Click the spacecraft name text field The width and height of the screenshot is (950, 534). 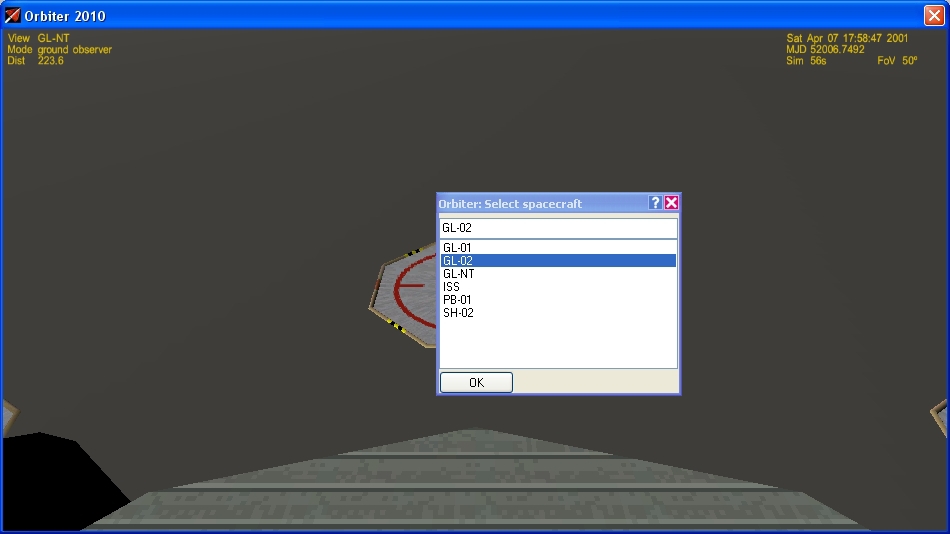558,228
